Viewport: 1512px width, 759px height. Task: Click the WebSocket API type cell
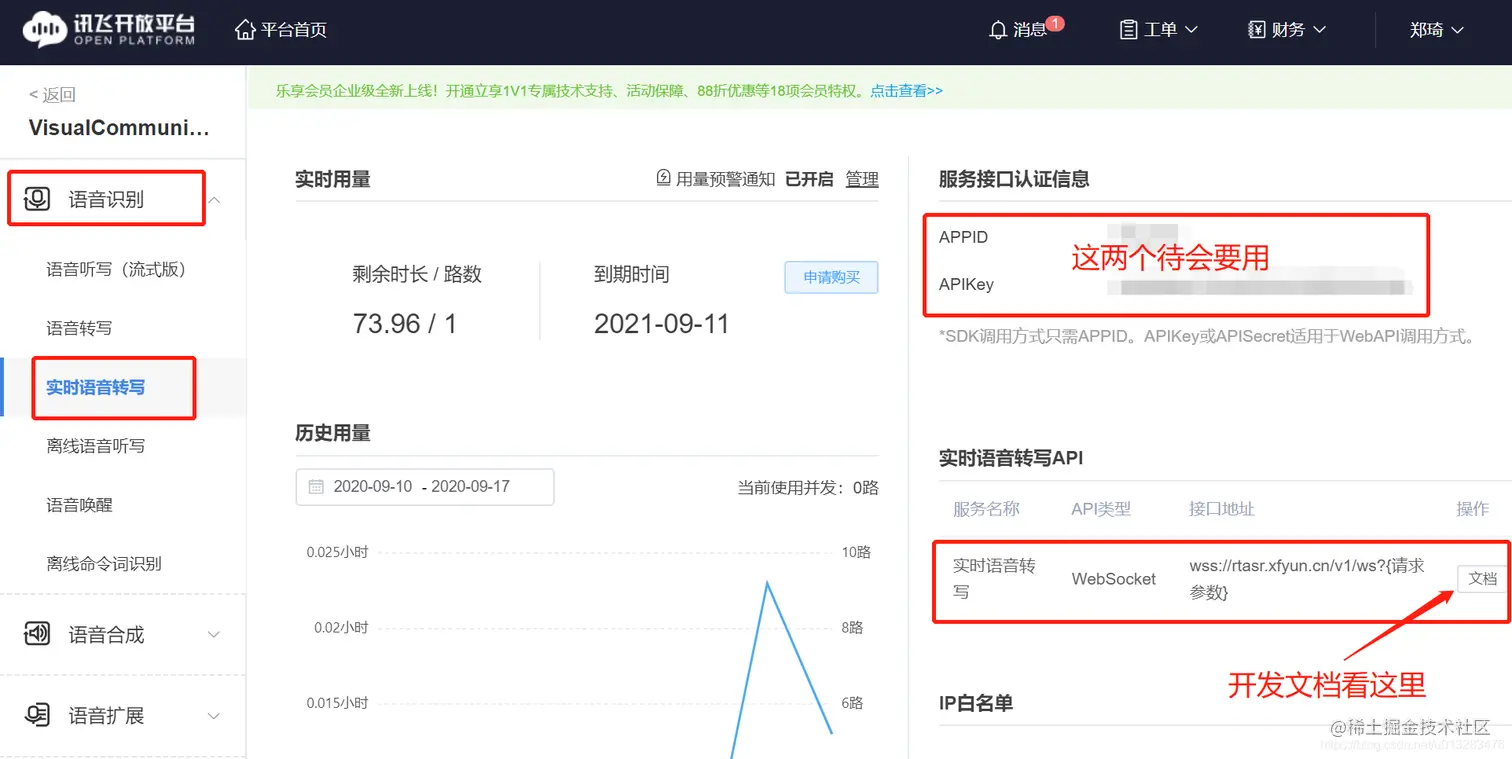coord(1114,578)
